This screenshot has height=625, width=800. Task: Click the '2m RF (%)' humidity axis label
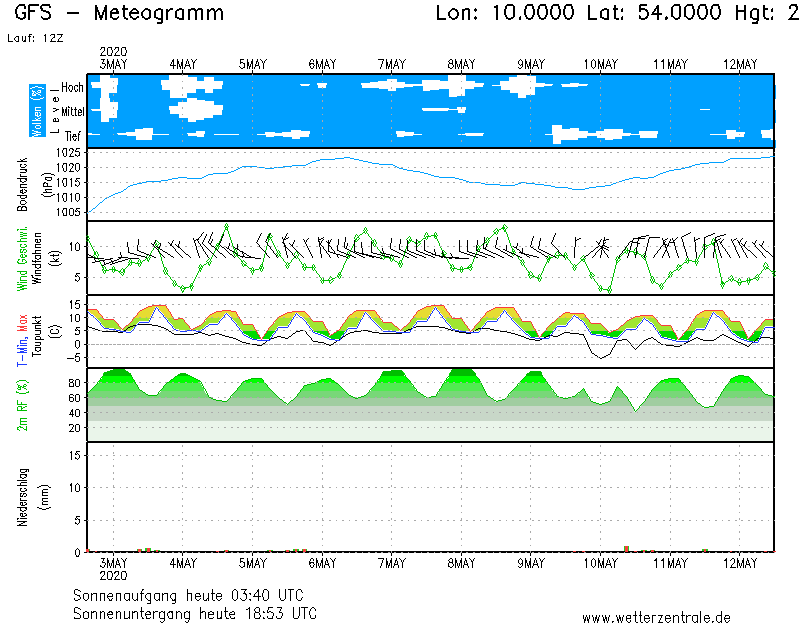(x=22, y=405)
